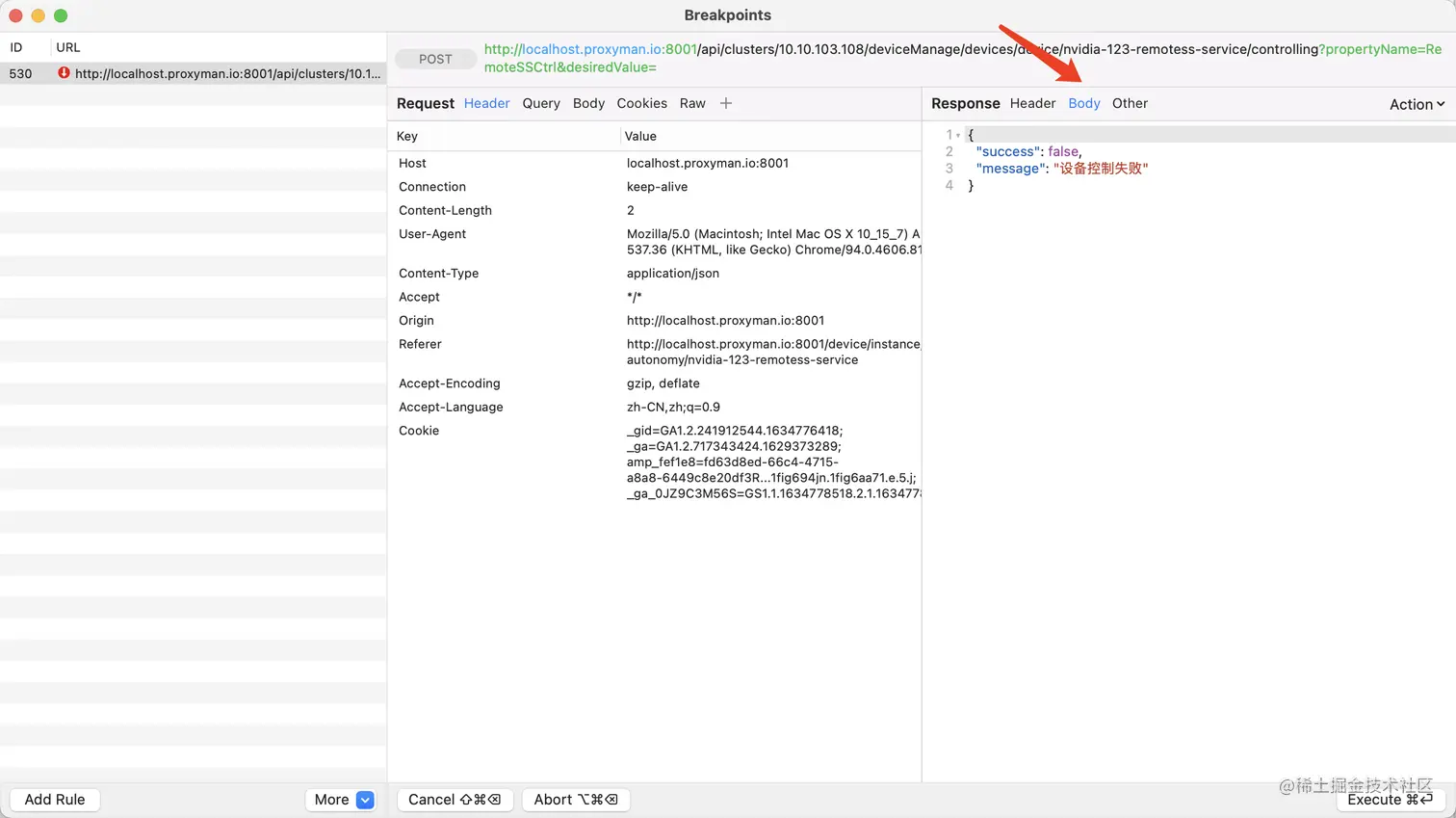1456x818 pixels.
Task: Switch to Request Query tab
Action: (x=541, y=103)
